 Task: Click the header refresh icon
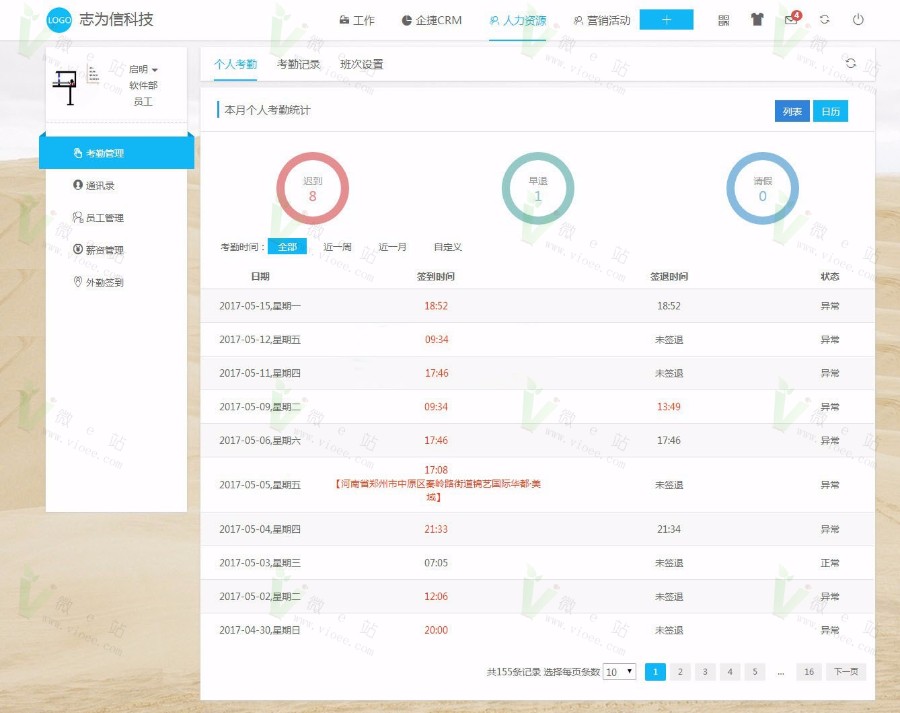point(825,20)
